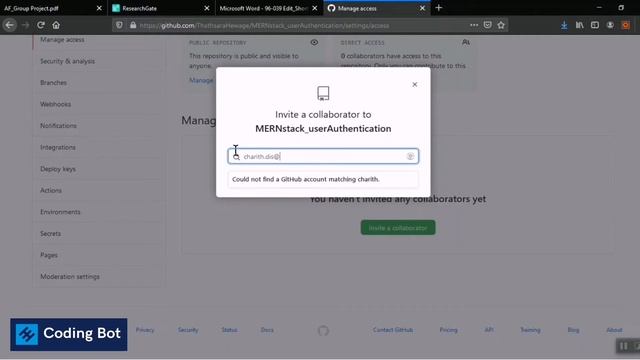Open Moderation settings

pyautogui.click(x=70, y=277)
